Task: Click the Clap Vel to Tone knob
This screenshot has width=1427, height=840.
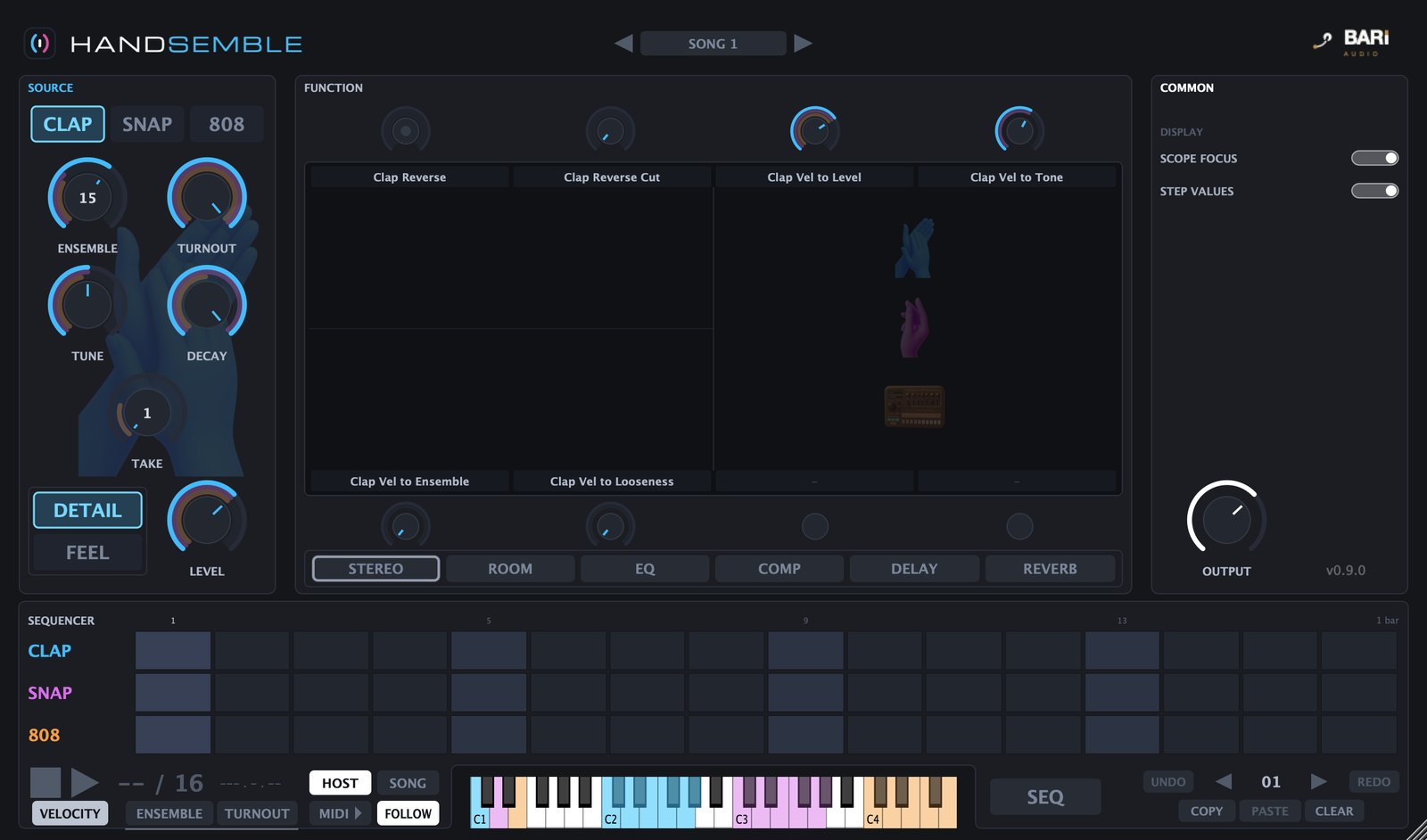Action: coord(1019,131)
